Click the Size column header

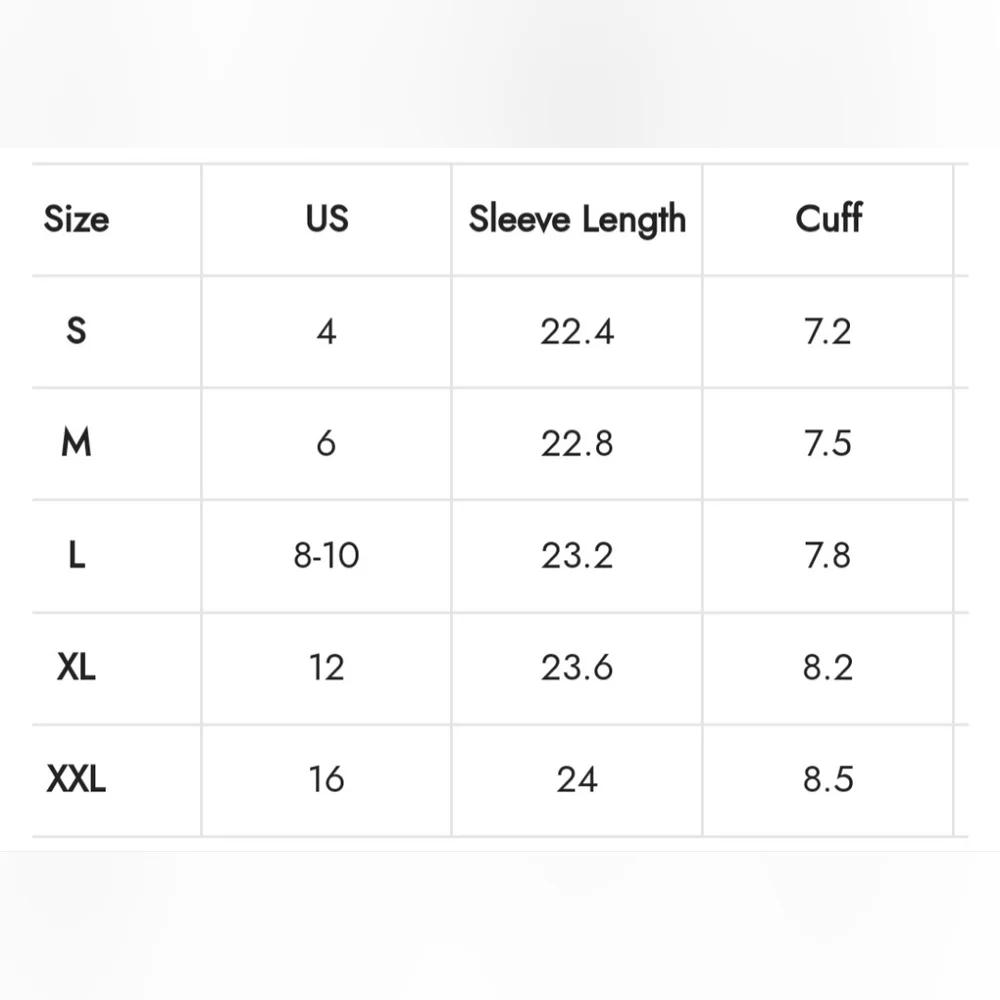pyautogui.click(x=77, y=219)
